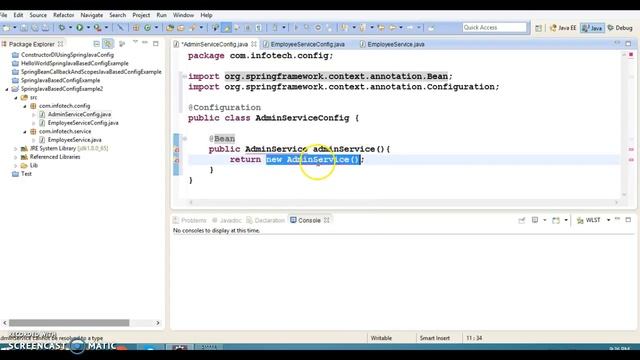Toggle Mark Occurrences toolbar button

click(226, 28)
